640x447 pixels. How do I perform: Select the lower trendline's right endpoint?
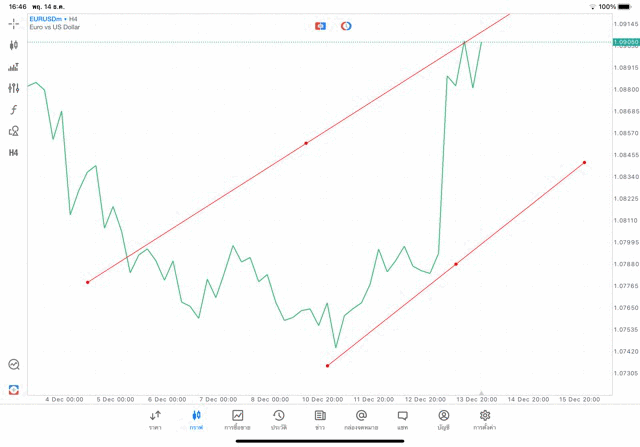point(584,162)
